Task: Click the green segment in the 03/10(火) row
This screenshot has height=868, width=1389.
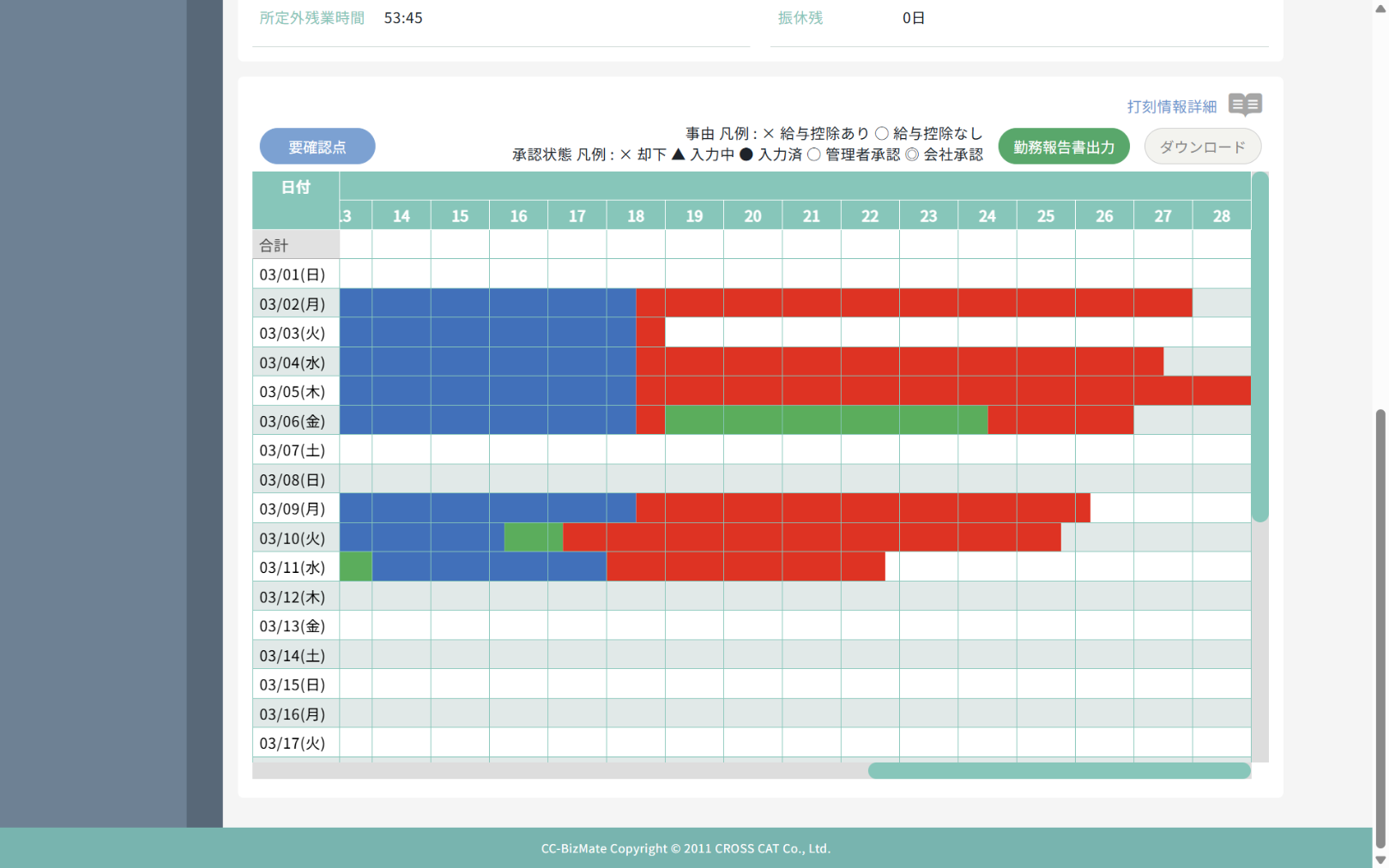Action: point(533,538)
